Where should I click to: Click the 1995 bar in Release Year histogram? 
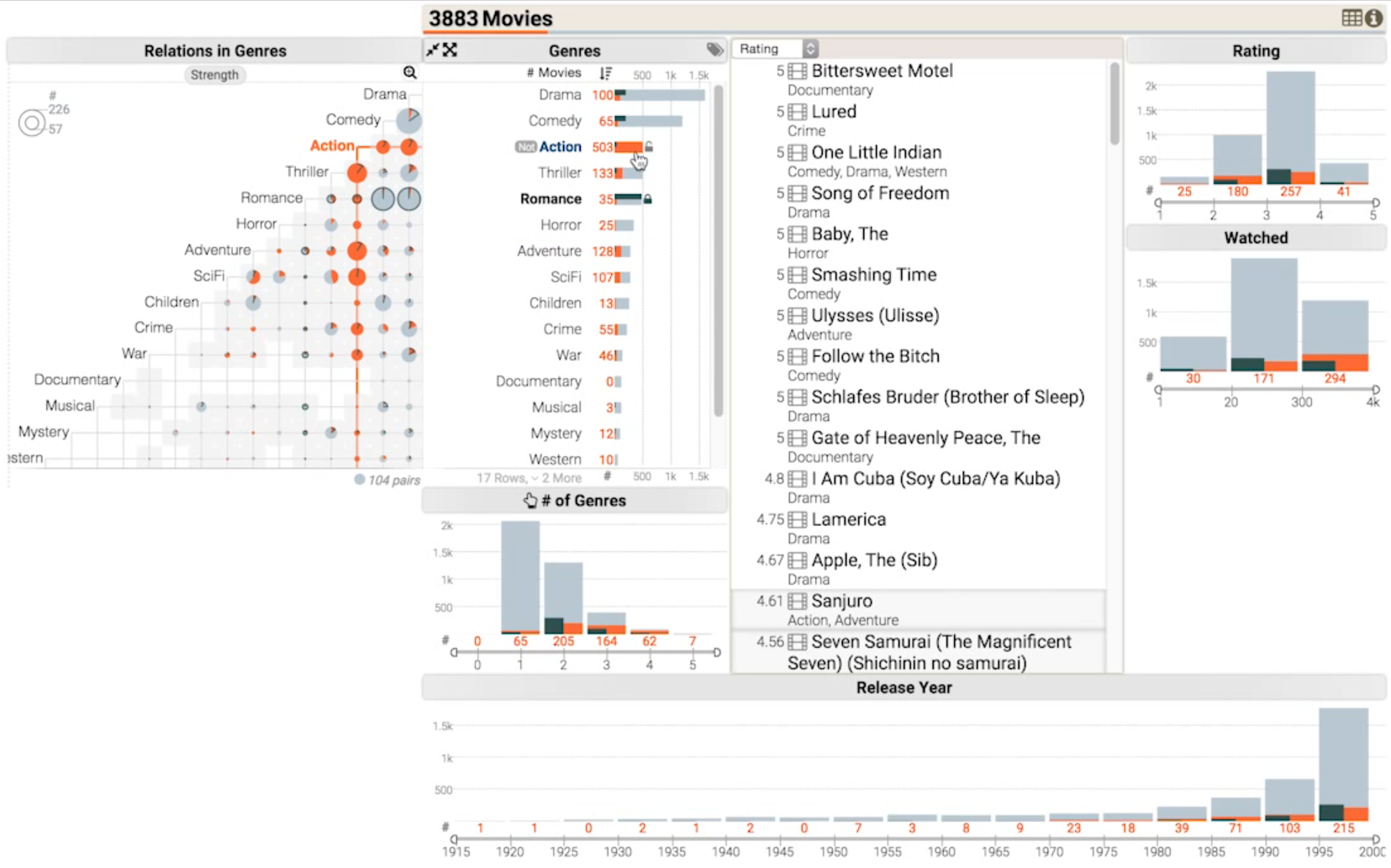[1343, 764]
